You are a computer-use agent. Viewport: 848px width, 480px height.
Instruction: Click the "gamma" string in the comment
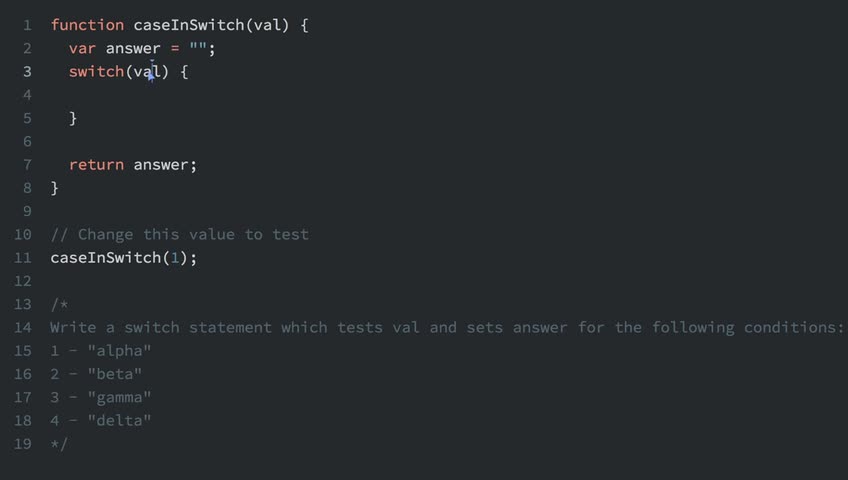119,397
